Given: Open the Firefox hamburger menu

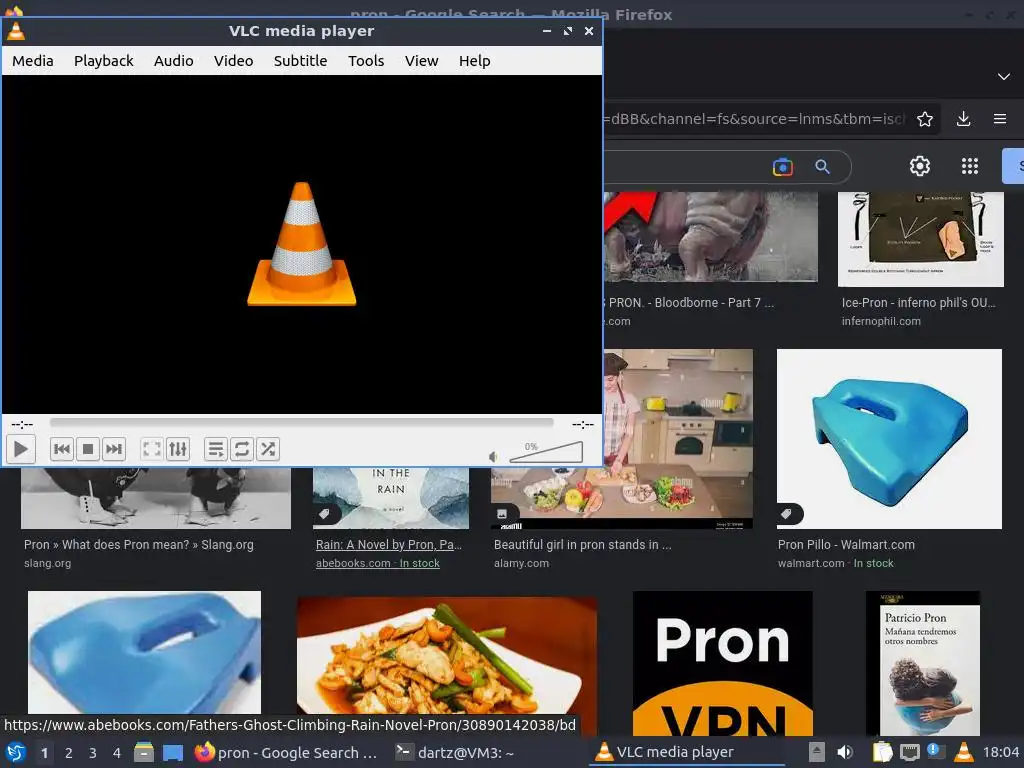Looking at the screenshot, I should tap(1000, 119).
